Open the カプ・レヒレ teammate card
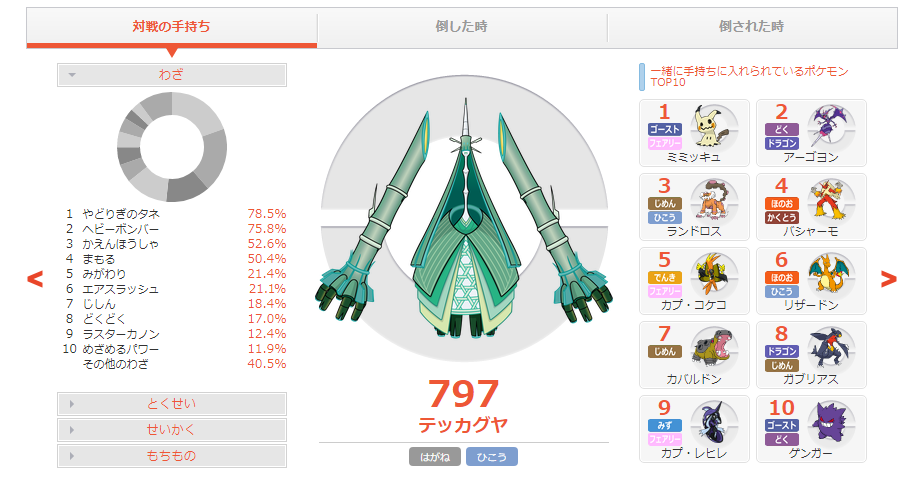Viewport: 924px width, 495px height. (694, 429)
